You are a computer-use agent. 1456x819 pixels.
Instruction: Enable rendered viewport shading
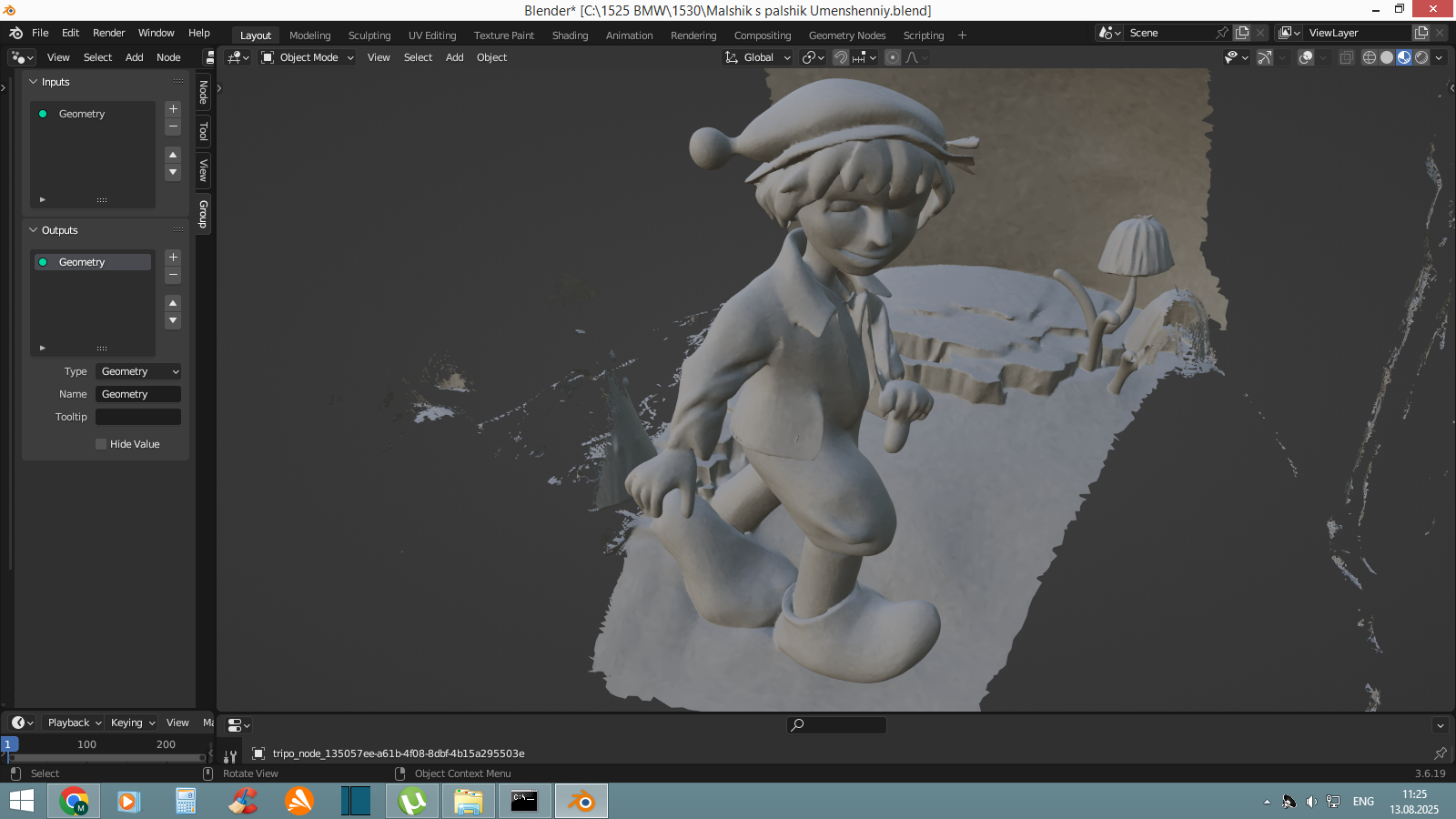point(1421,57)
